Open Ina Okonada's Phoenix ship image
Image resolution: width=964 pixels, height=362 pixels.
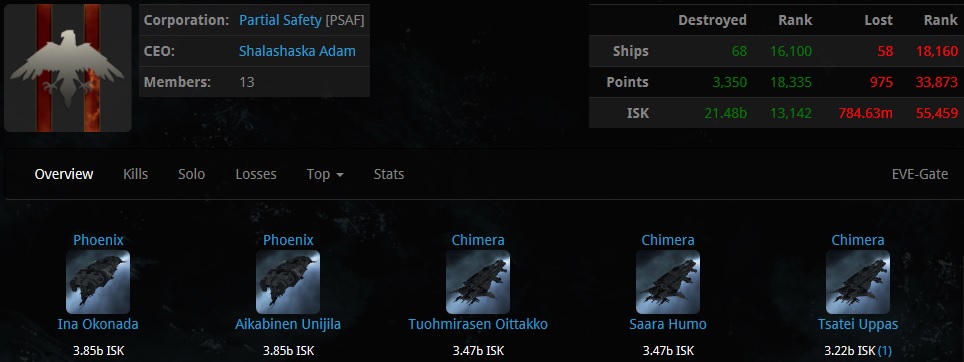98,282
